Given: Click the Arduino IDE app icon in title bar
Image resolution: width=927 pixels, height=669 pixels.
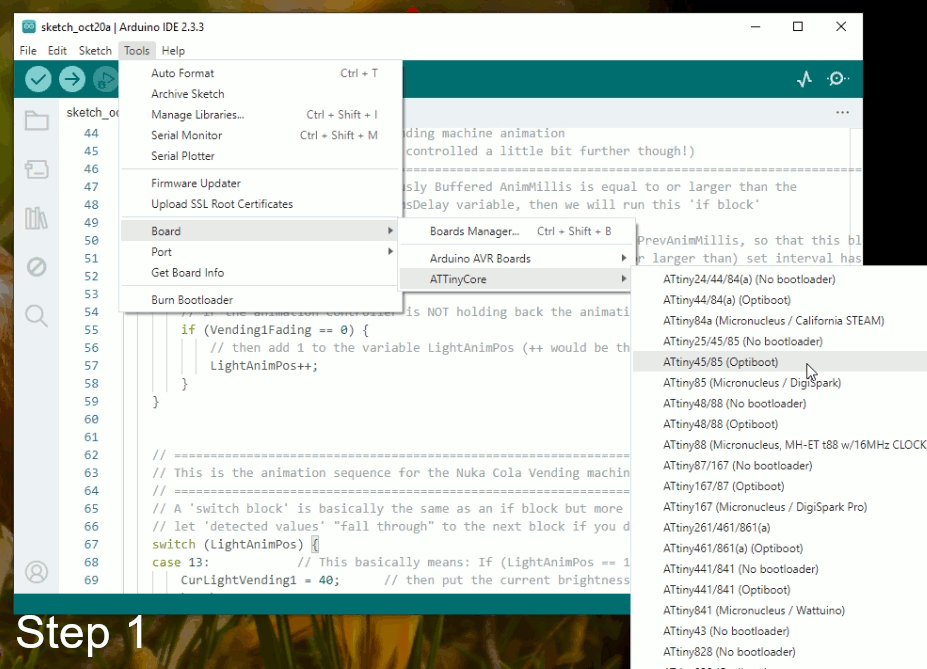Looking at the screenshot, I should coord(28,27).
